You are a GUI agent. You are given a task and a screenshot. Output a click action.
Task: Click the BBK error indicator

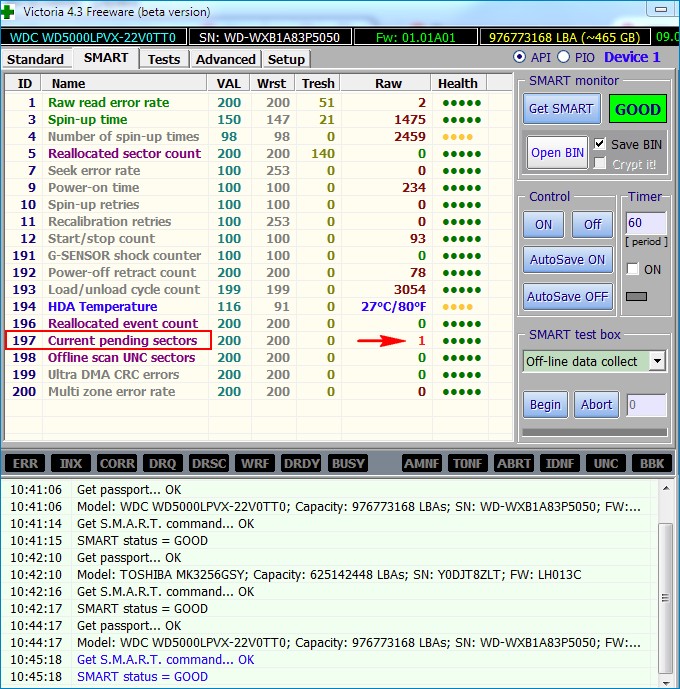651,463
